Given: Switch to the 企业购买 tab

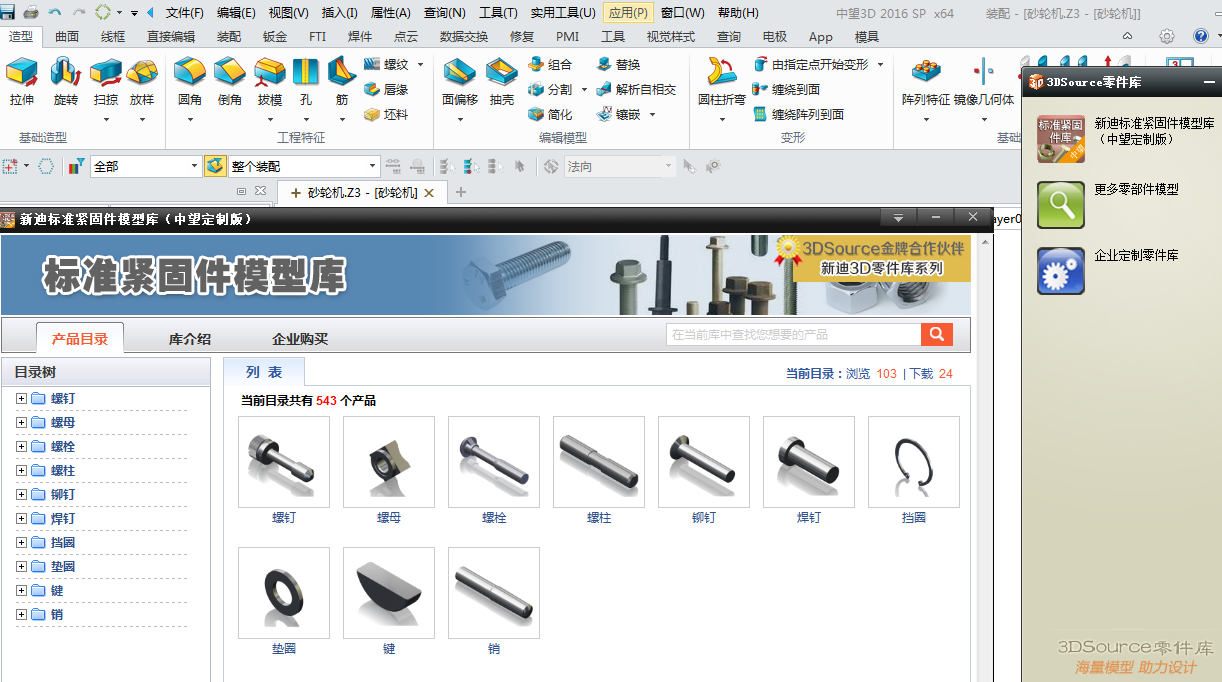Looking at the screenshot, I should [x=300, y=338].
